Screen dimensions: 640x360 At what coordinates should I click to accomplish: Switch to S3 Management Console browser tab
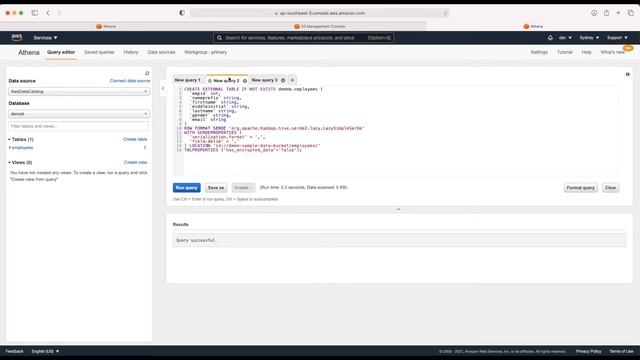320,26
